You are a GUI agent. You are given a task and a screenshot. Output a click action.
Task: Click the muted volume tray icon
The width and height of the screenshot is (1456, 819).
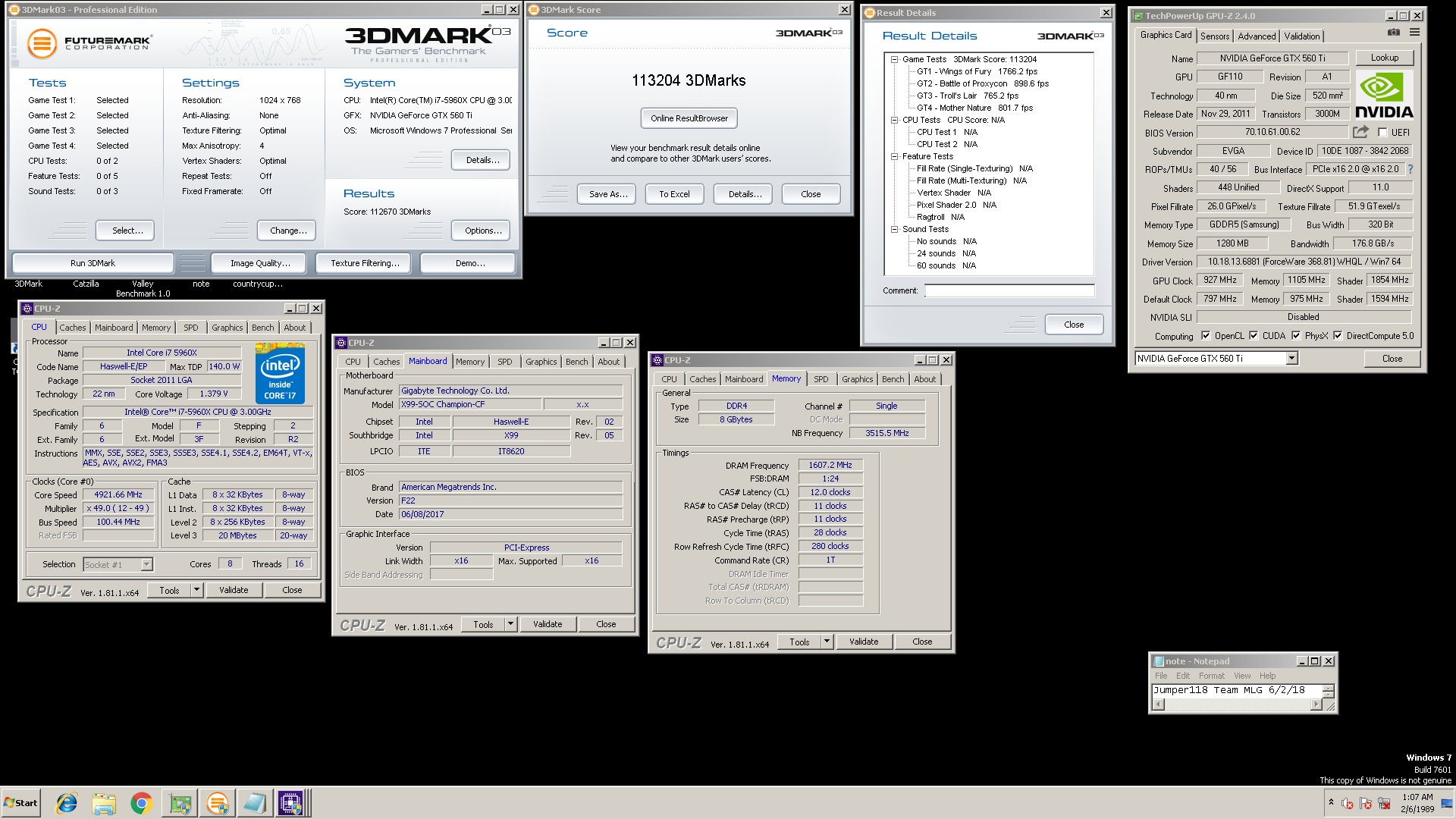pos(1348,803)
